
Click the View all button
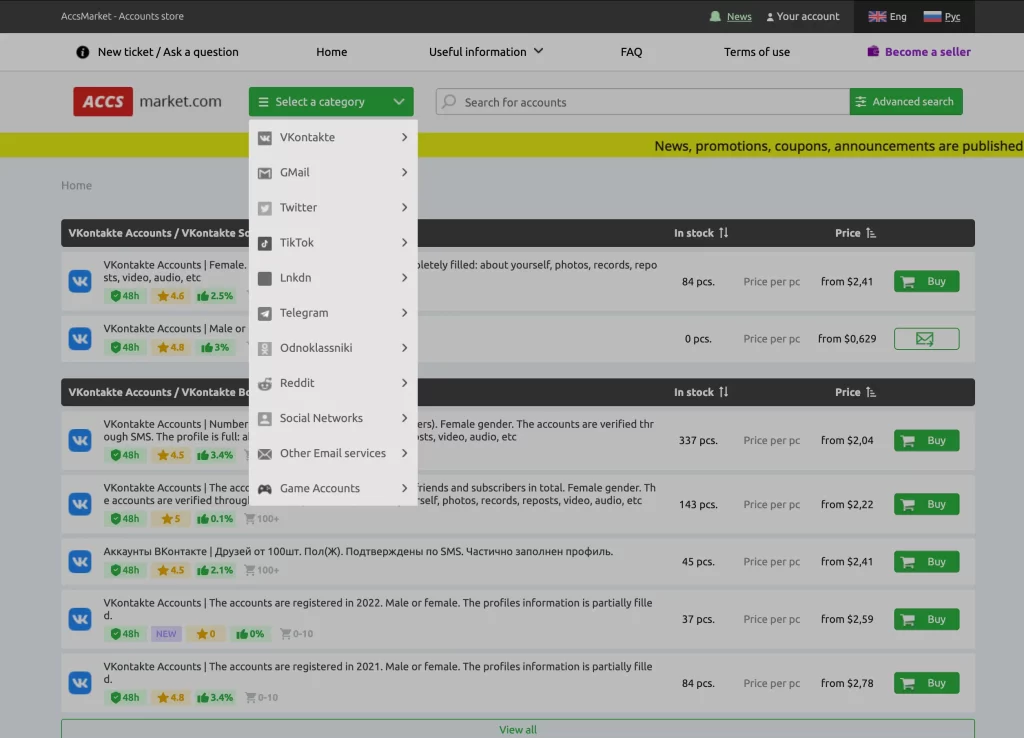coord(517,729)
